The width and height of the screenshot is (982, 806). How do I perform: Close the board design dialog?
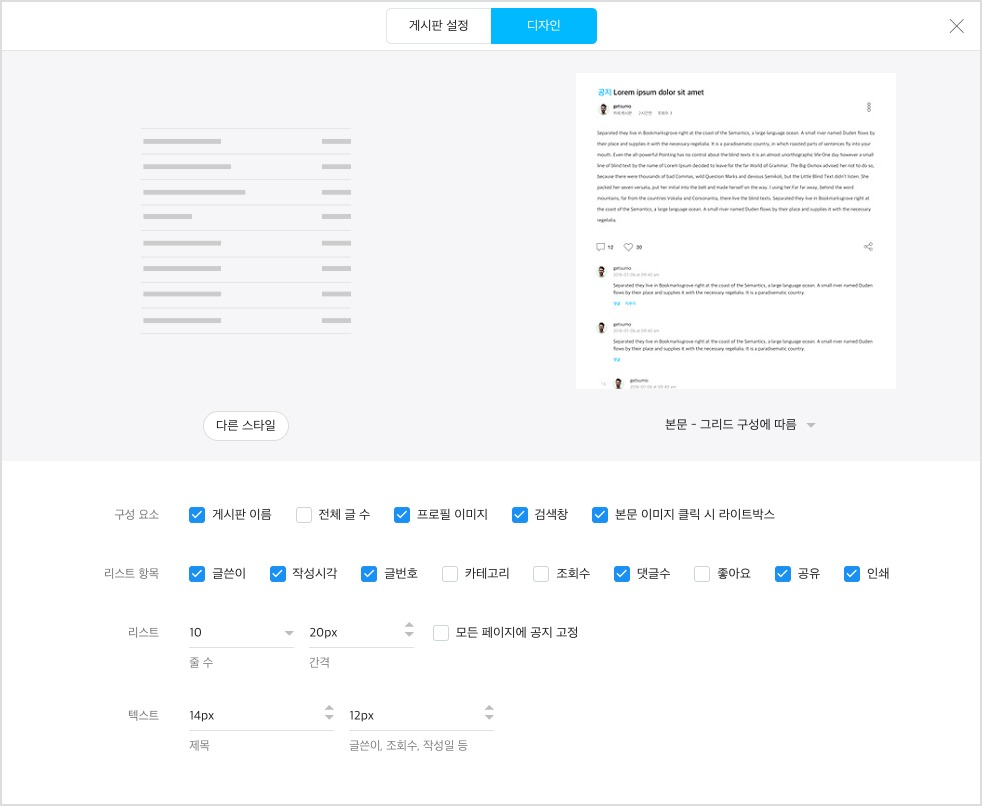[x=956, y=26]
